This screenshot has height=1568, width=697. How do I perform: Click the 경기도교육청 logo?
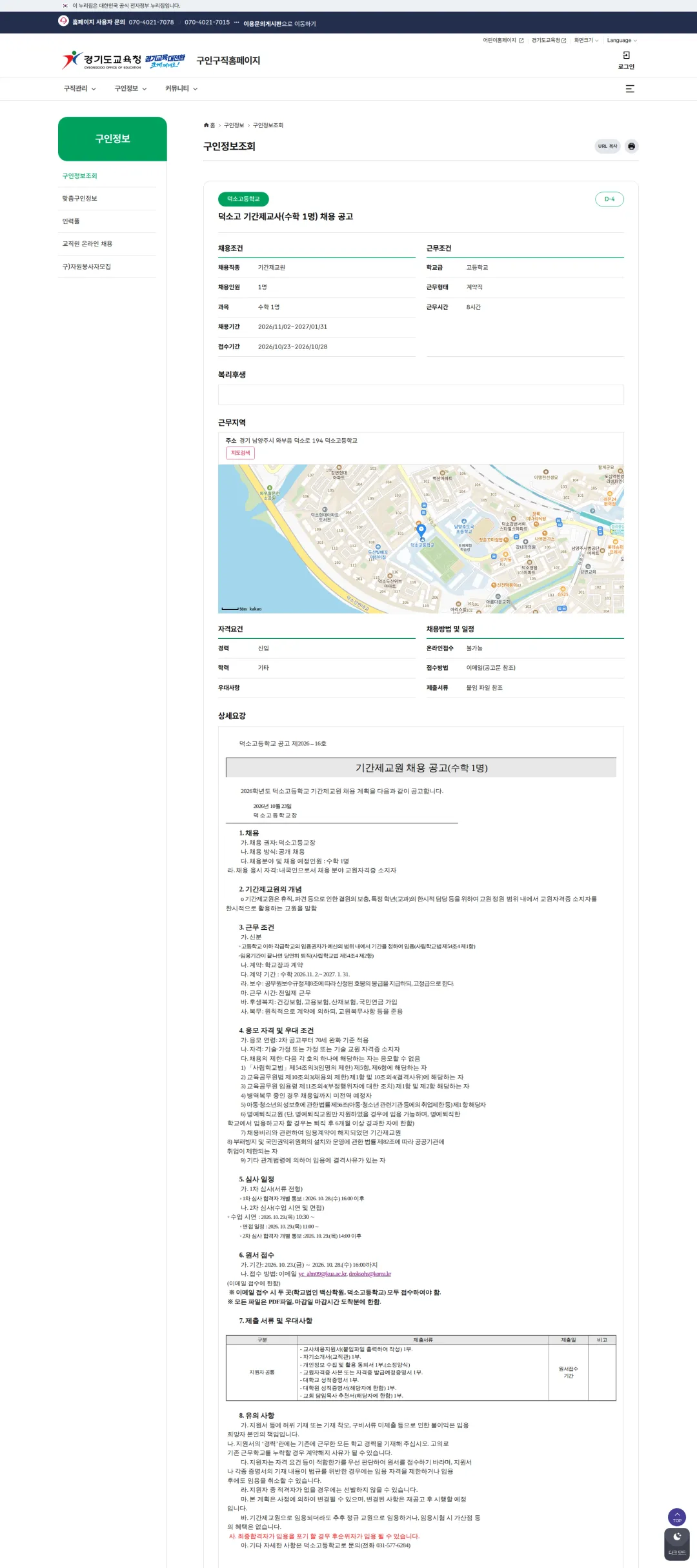pyautogui.click(x=102, y=60)
